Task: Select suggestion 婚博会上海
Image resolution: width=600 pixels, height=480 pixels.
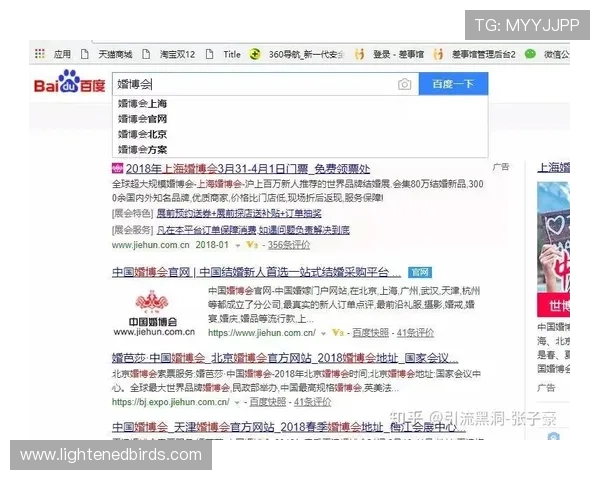Action: click(142, 104)
